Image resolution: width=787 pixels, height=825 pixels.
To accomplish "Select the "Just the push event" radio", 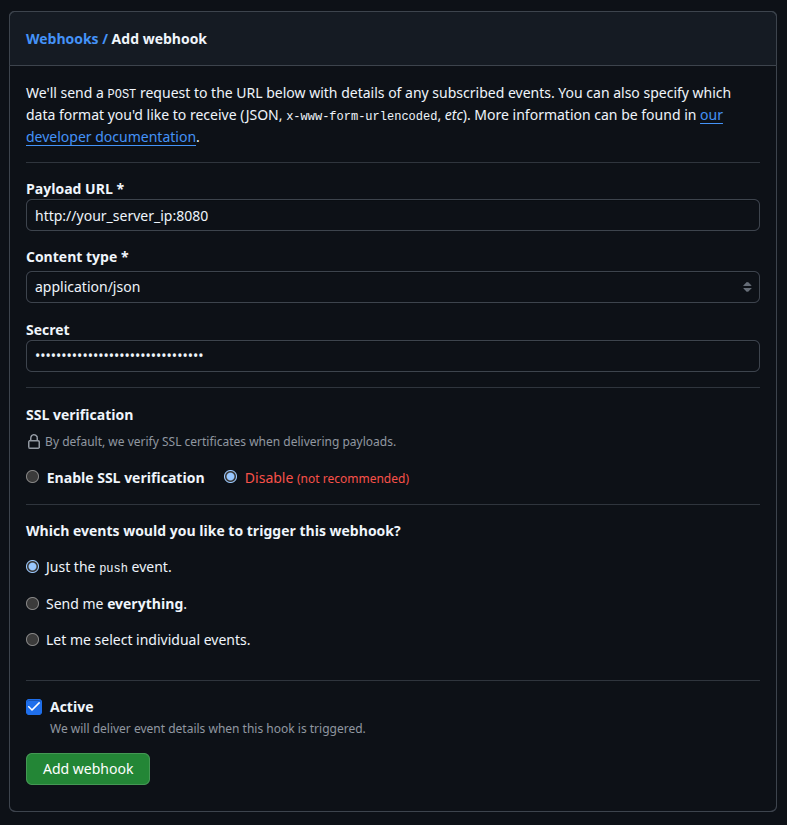I will [33, 567].
